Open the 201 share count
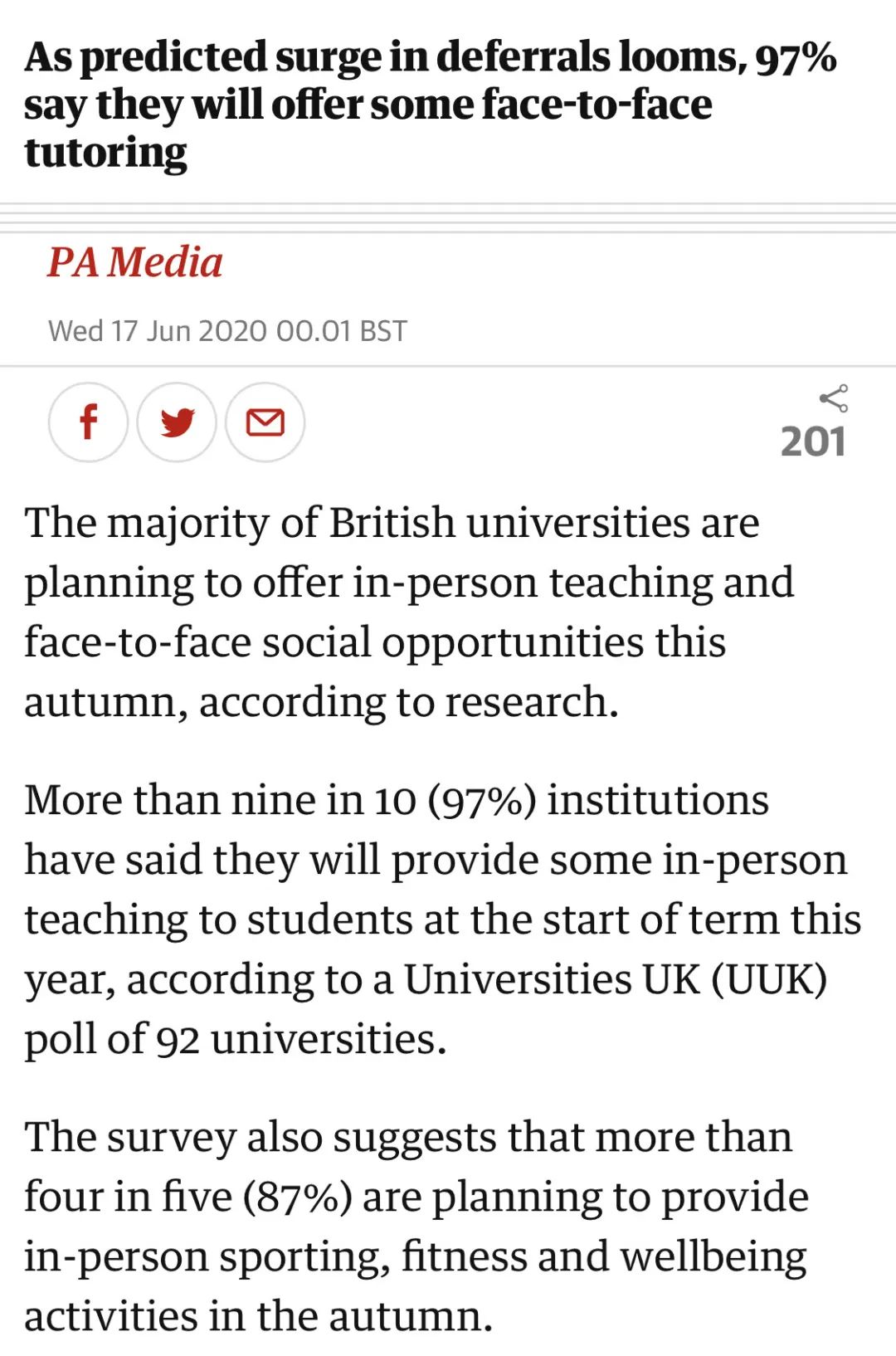896x1356 pixels. click(813, 441)
